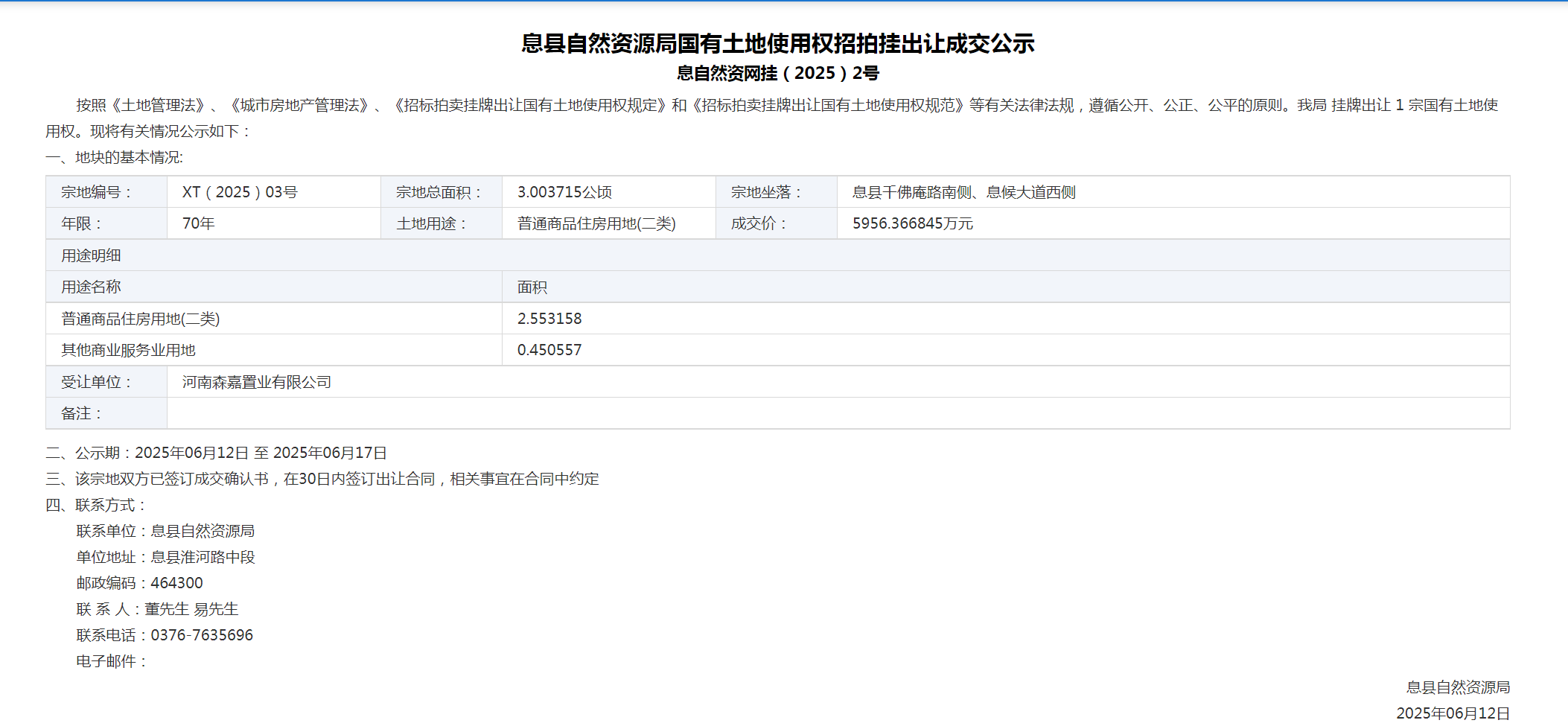Viewport: 1568px width, 726px height.
Task: Click the label 年限：
Action: (x=83, y=223)
